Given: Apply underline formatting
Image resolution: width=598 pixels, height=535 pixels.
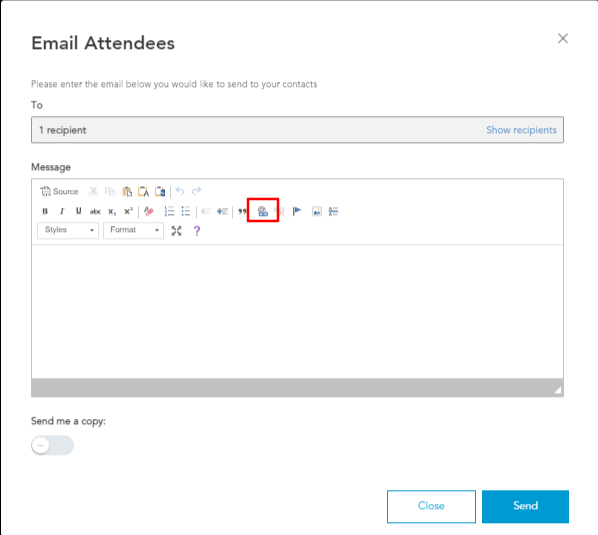Looking at the screenshot, I should click(79, 211).
